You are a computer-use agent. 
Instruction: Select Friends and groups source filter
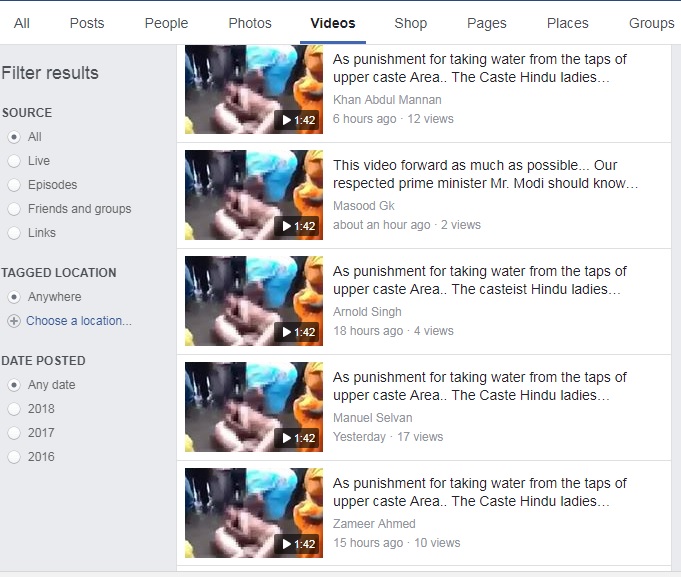tap(14, 209)
